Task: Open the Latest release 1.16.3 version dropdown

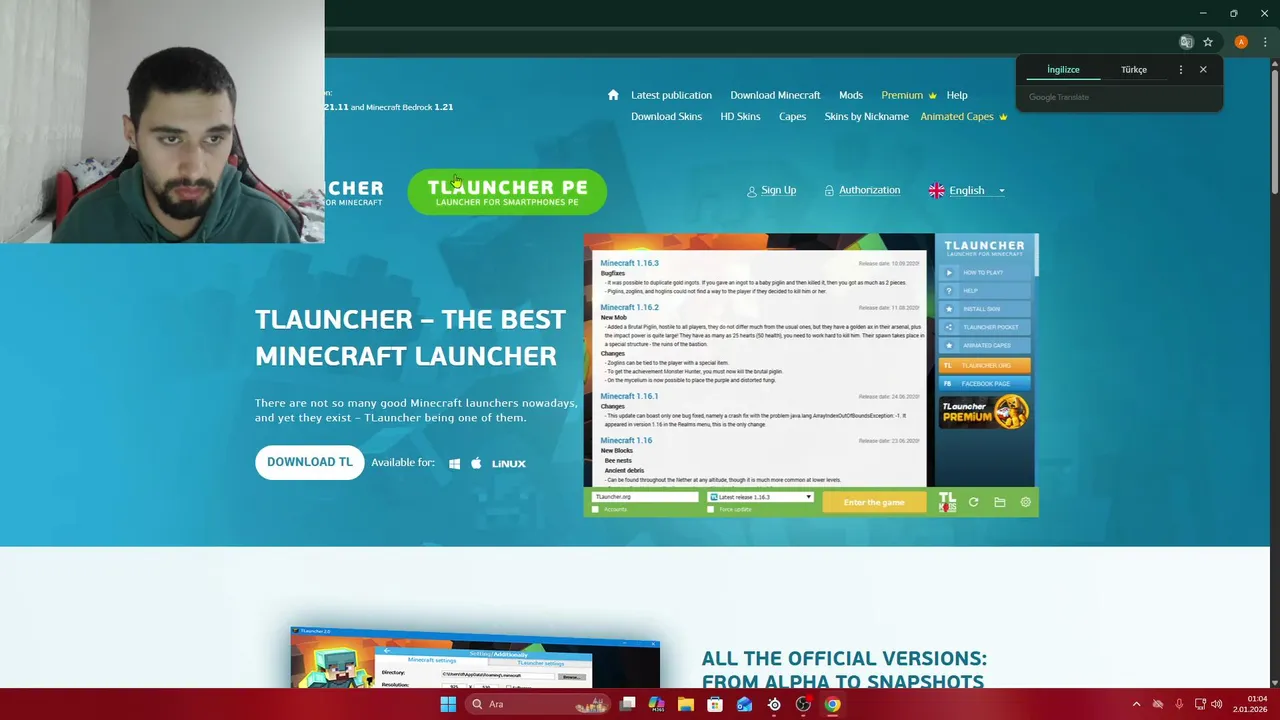Action: click(x=761, y=497)
